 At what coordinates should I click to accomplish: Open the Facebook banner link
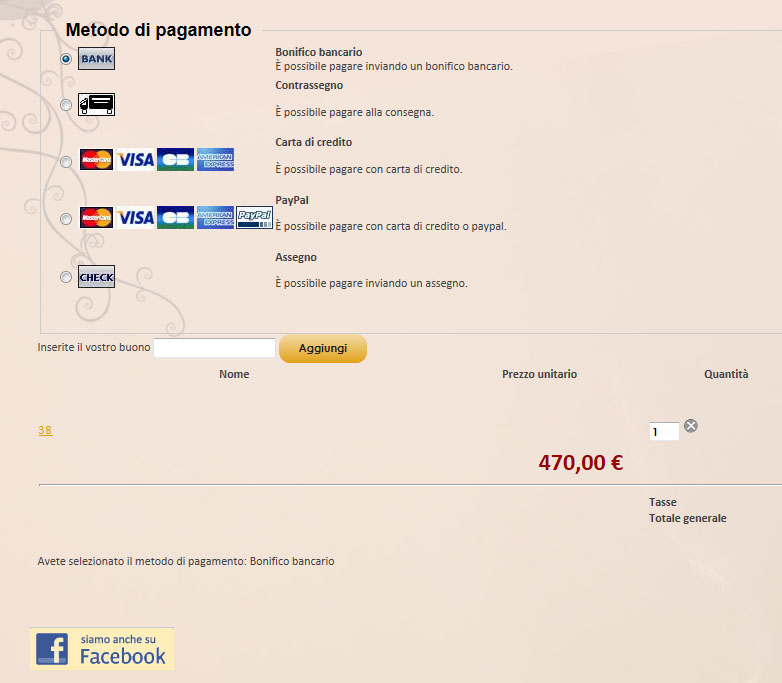click(x=102, y=649)
